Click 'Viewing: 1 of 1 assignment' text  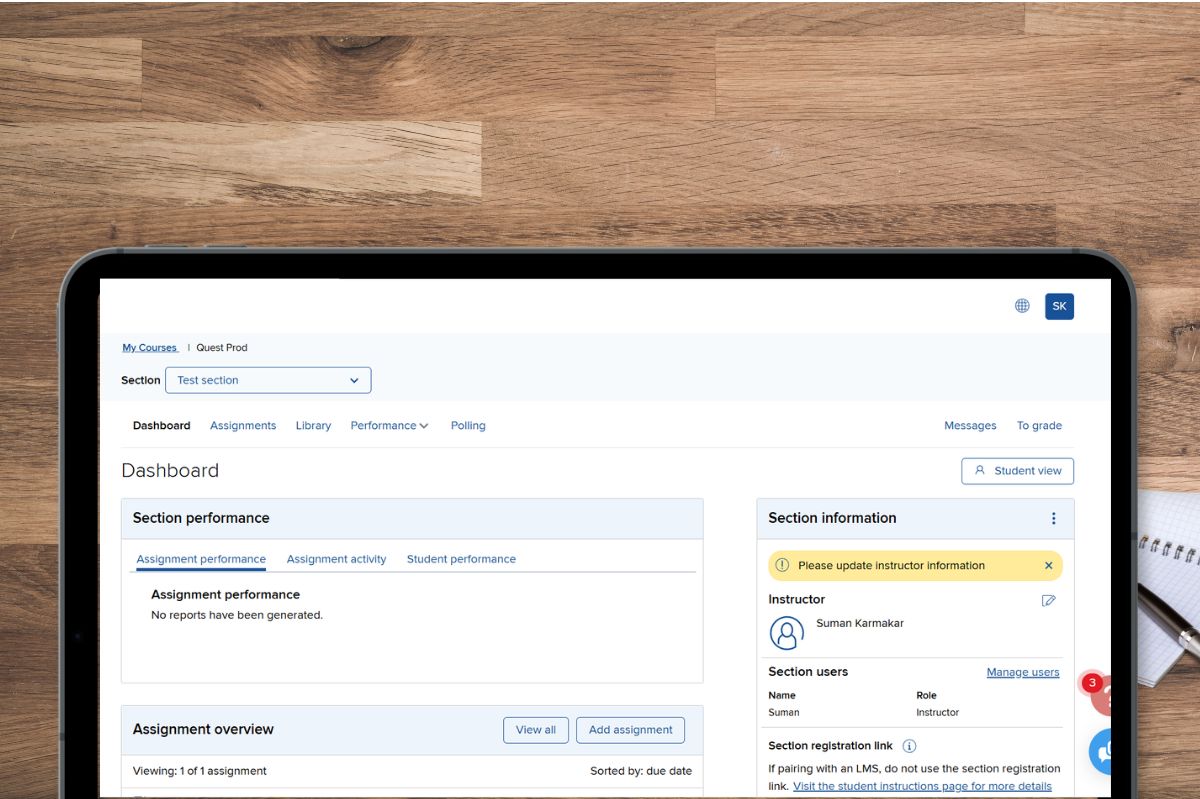pos(200,771)
